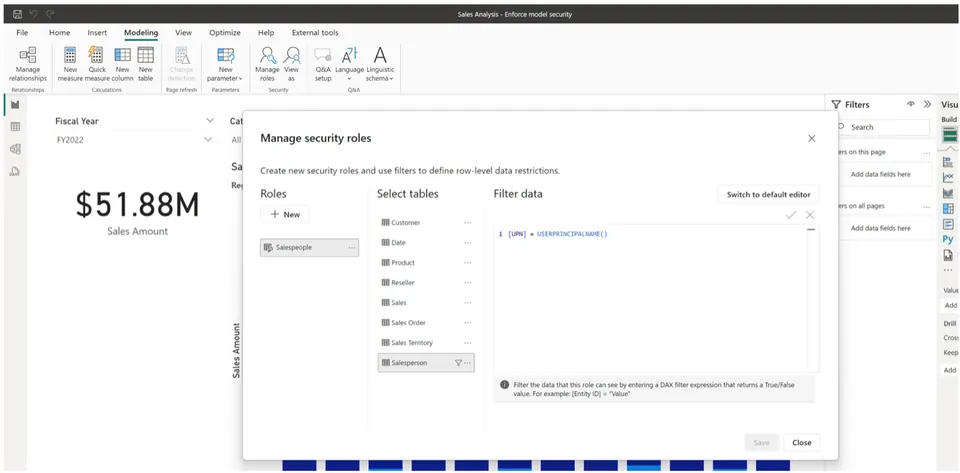Click the Redo icon in title bar
This screenshot has width=960, height=473.
[x=50, y=13]
